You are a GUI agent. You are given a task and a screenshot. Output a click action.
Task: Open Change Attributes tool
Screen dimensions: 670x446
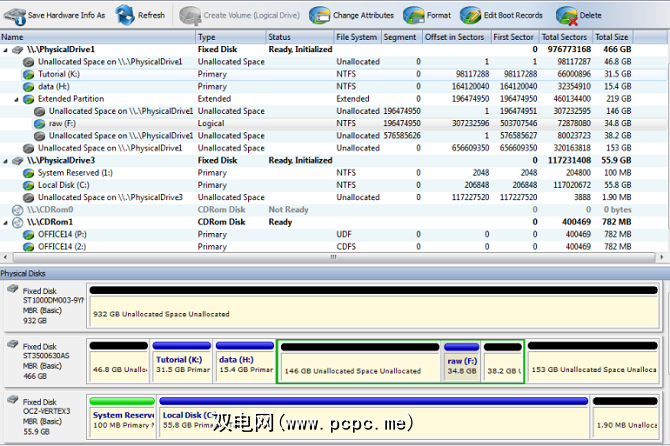[320, 15]
